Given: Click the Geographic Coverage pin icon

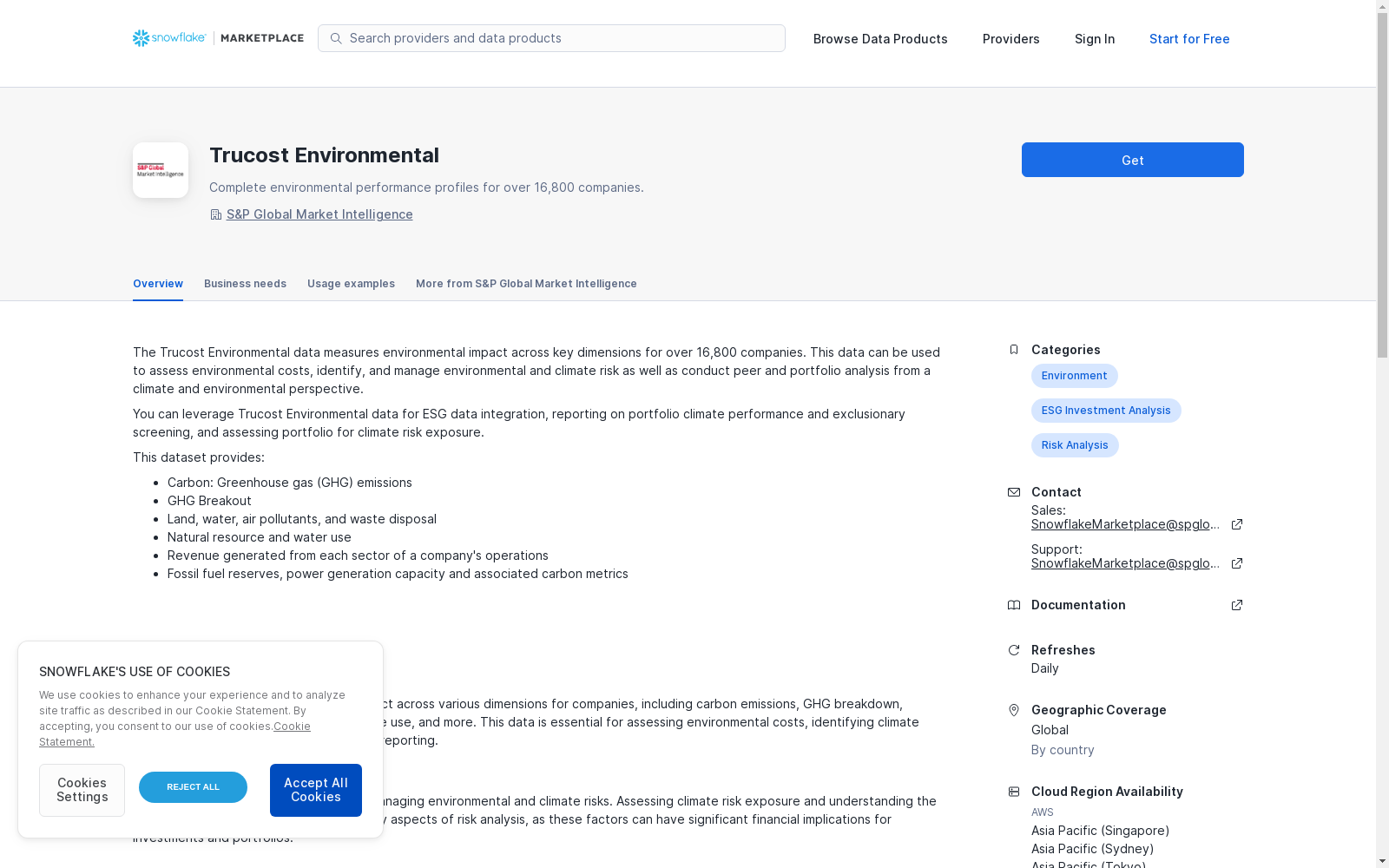Looking at the screenshot, I should coord(1013,710).
